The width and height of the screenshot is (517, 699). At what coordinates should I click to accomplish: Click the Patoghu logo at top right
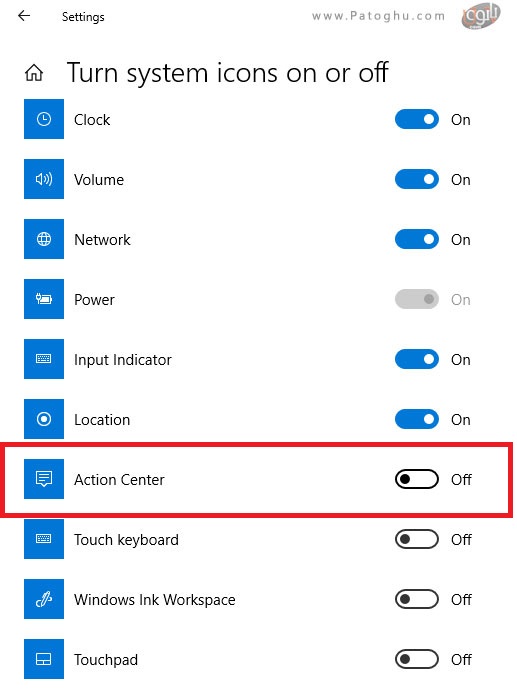480,16
